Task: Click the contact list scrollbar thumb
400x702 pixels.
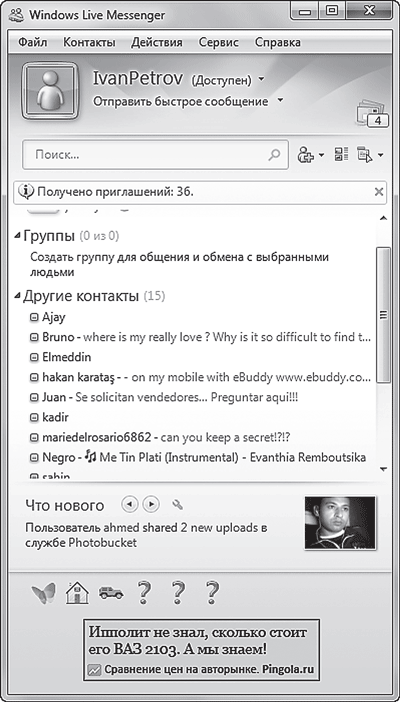Action: click(383, 315)
